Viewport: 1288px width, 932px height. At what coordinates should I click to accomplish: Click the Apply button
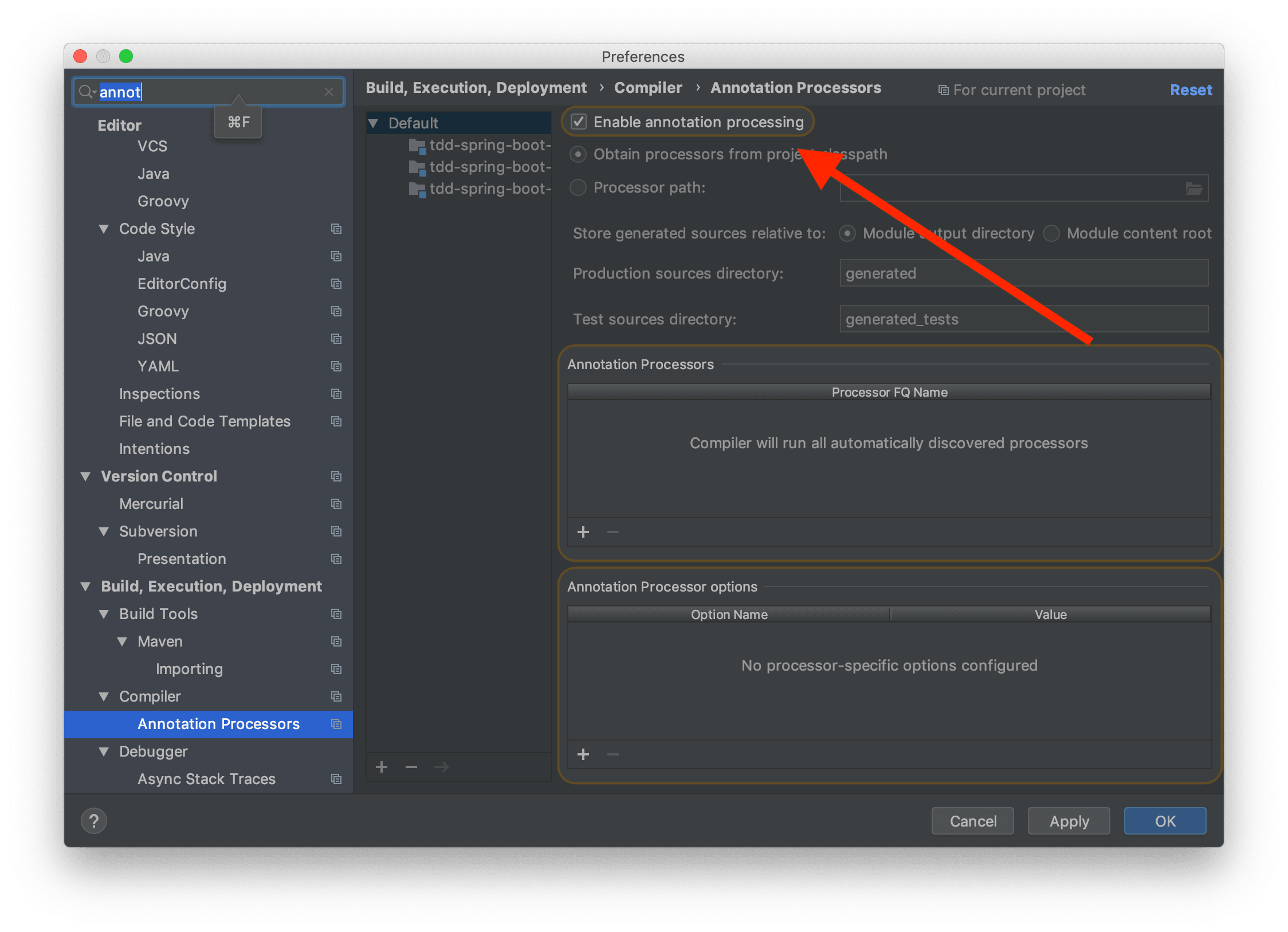pos(1069,821)
